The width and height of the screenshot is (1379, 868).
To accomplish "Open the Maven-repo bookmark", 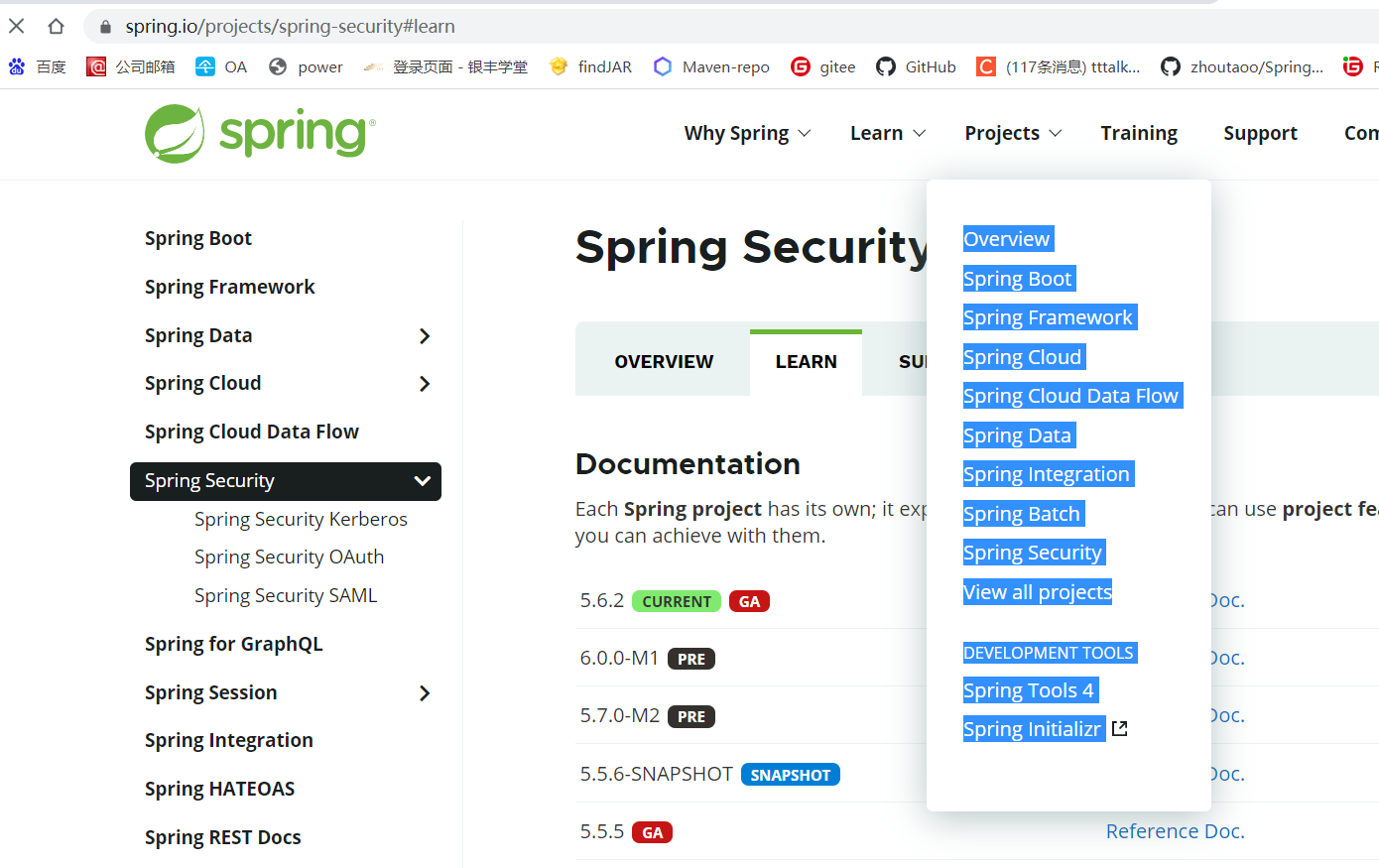I will (711, 66).
